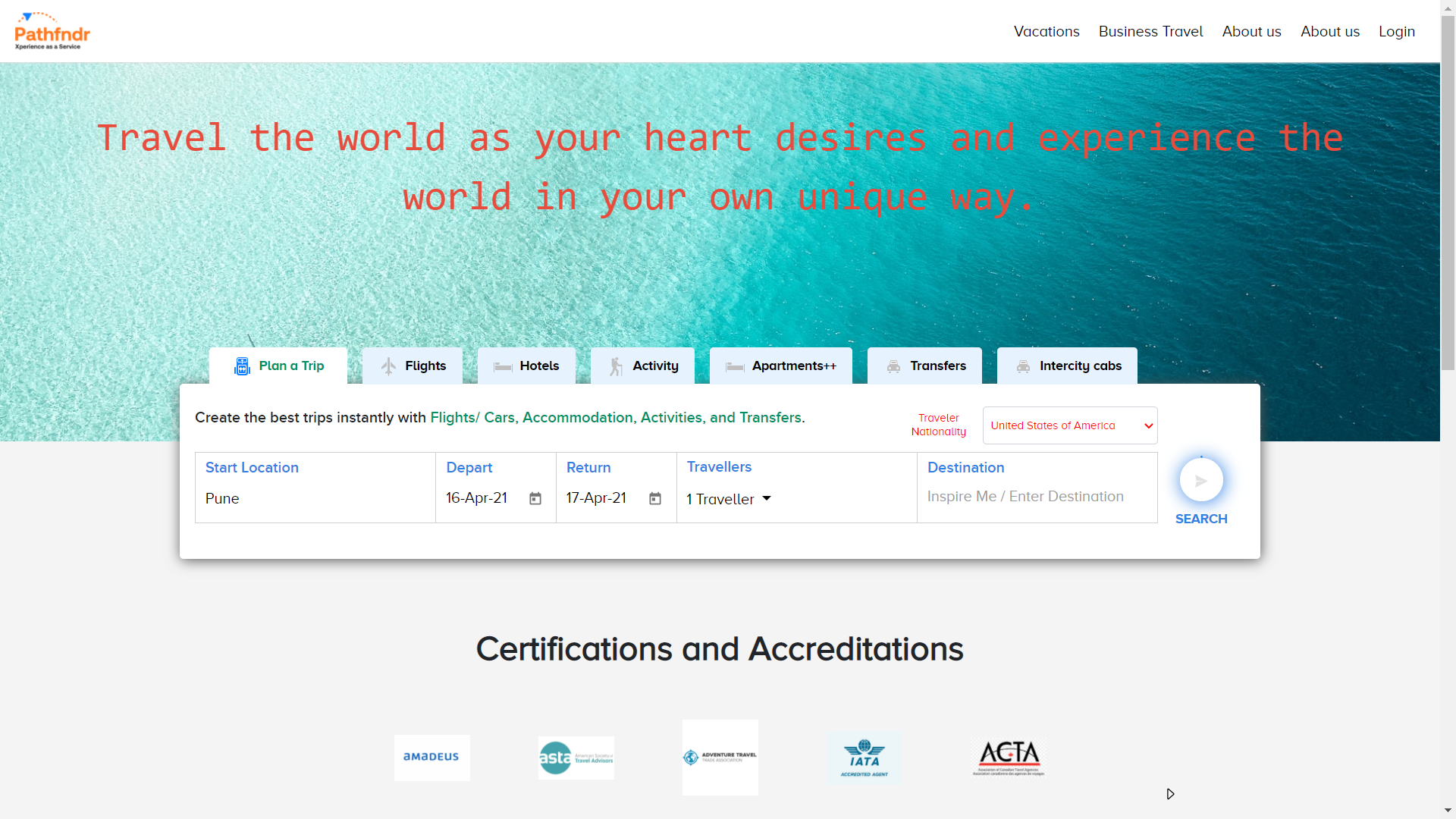This screenshot has height=819, width=1456.
Task: Switch to the Flights tab
Action: (x=413, y=366)
